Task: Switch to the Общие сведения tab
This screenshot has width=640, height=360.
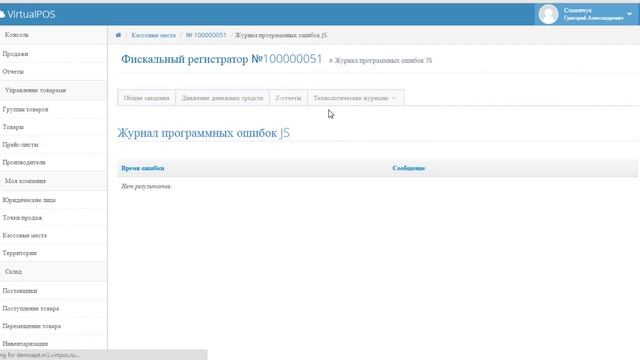Action: pyautogui.click(x=147, y=98)
